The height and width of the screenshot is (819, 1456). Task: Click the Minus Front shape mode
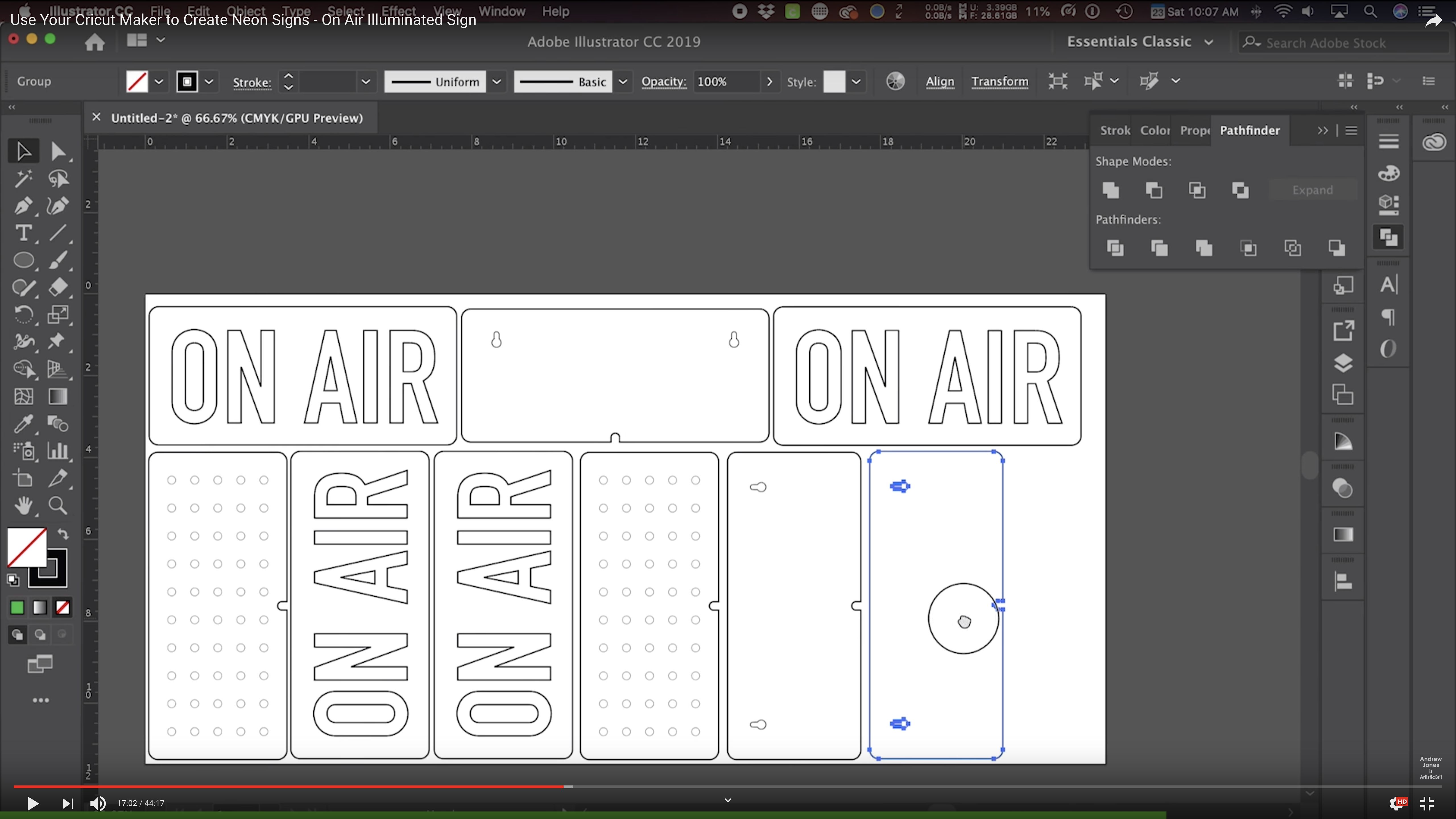coord(1154,190)
